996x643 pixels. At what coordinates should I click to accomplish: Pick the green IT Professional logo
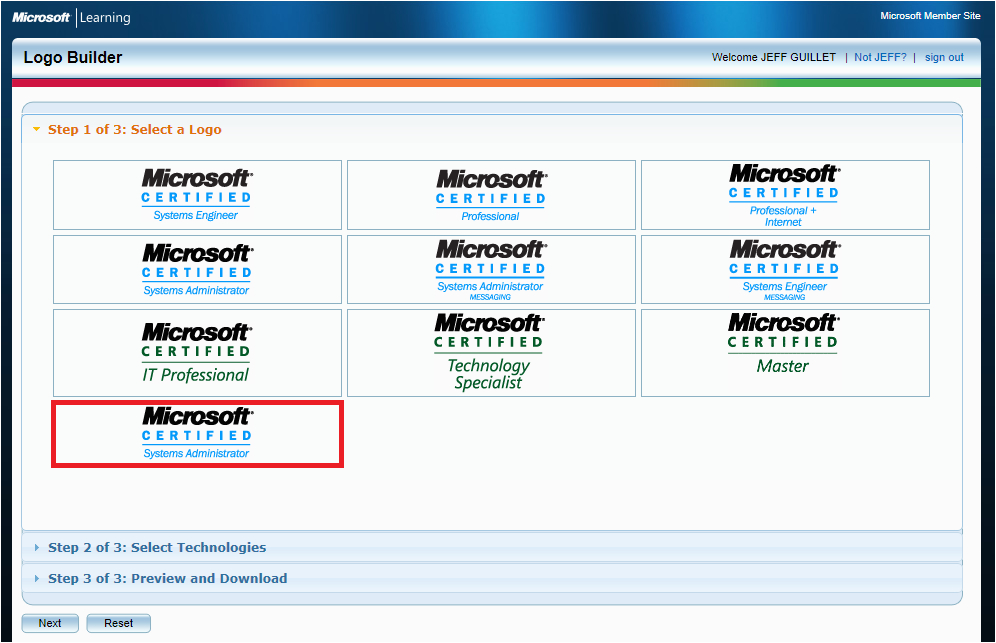pyautogui.click(x=197, y=353)
